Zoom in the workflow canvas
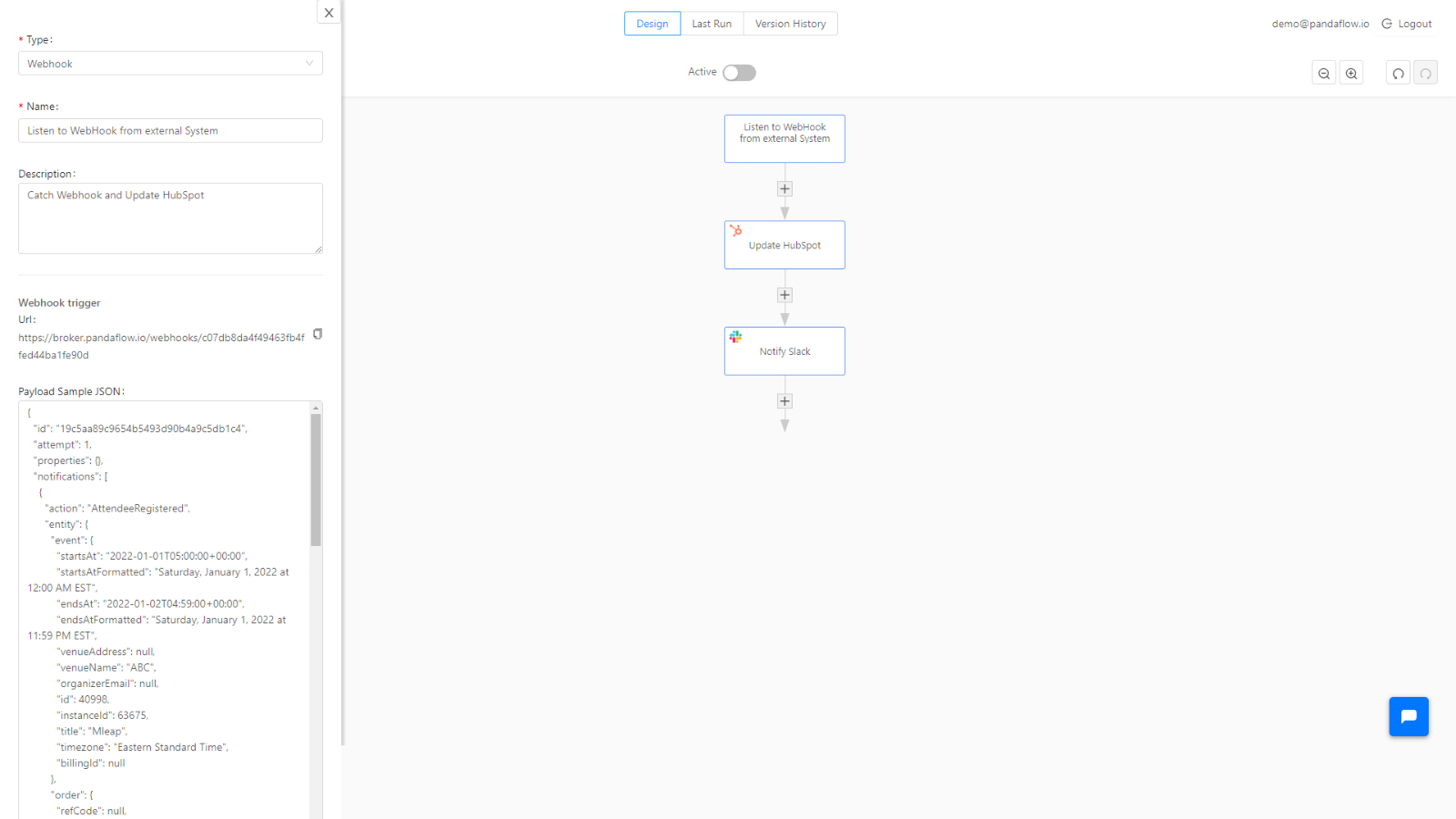The width and height of the screenshot is (1456, 819). (x=1351, y=72)
